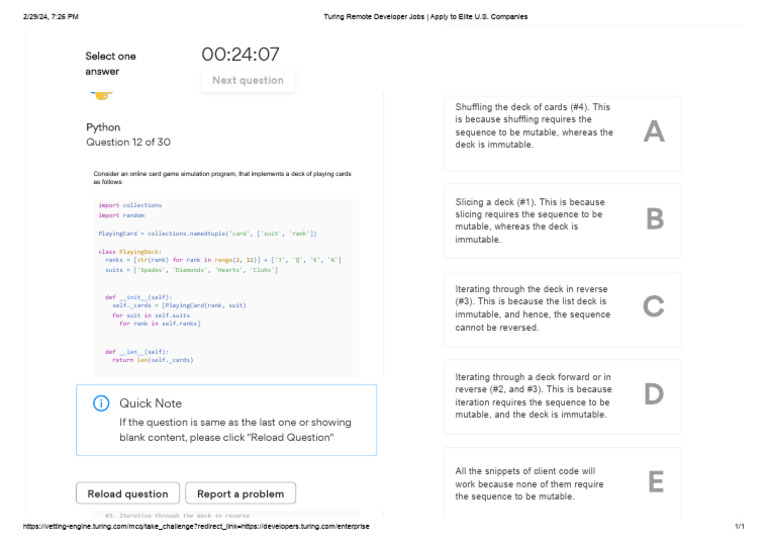Click the yellow pointing hand icon
Image resolution: width=768 pixels, height=543 pixels.
click(102, 95)
